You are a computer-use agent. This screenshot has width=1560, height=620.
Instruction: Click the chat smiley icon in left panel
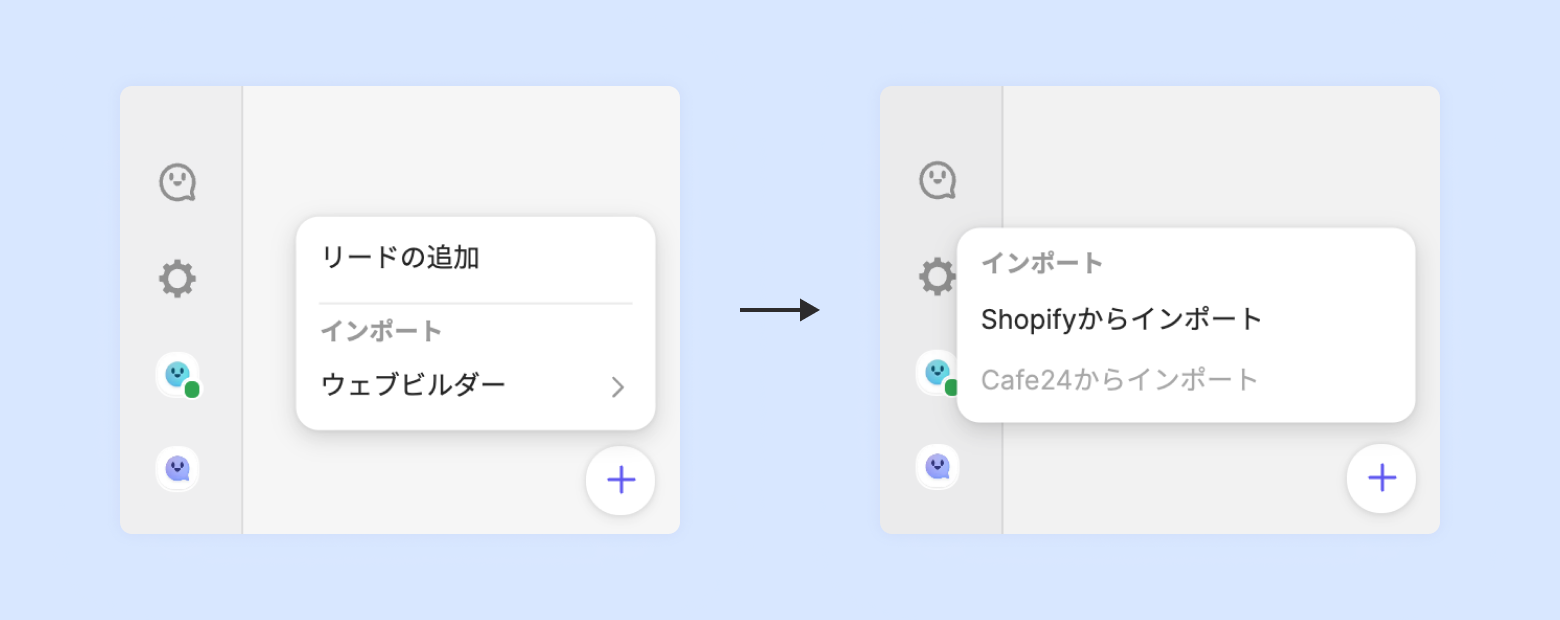177,183
